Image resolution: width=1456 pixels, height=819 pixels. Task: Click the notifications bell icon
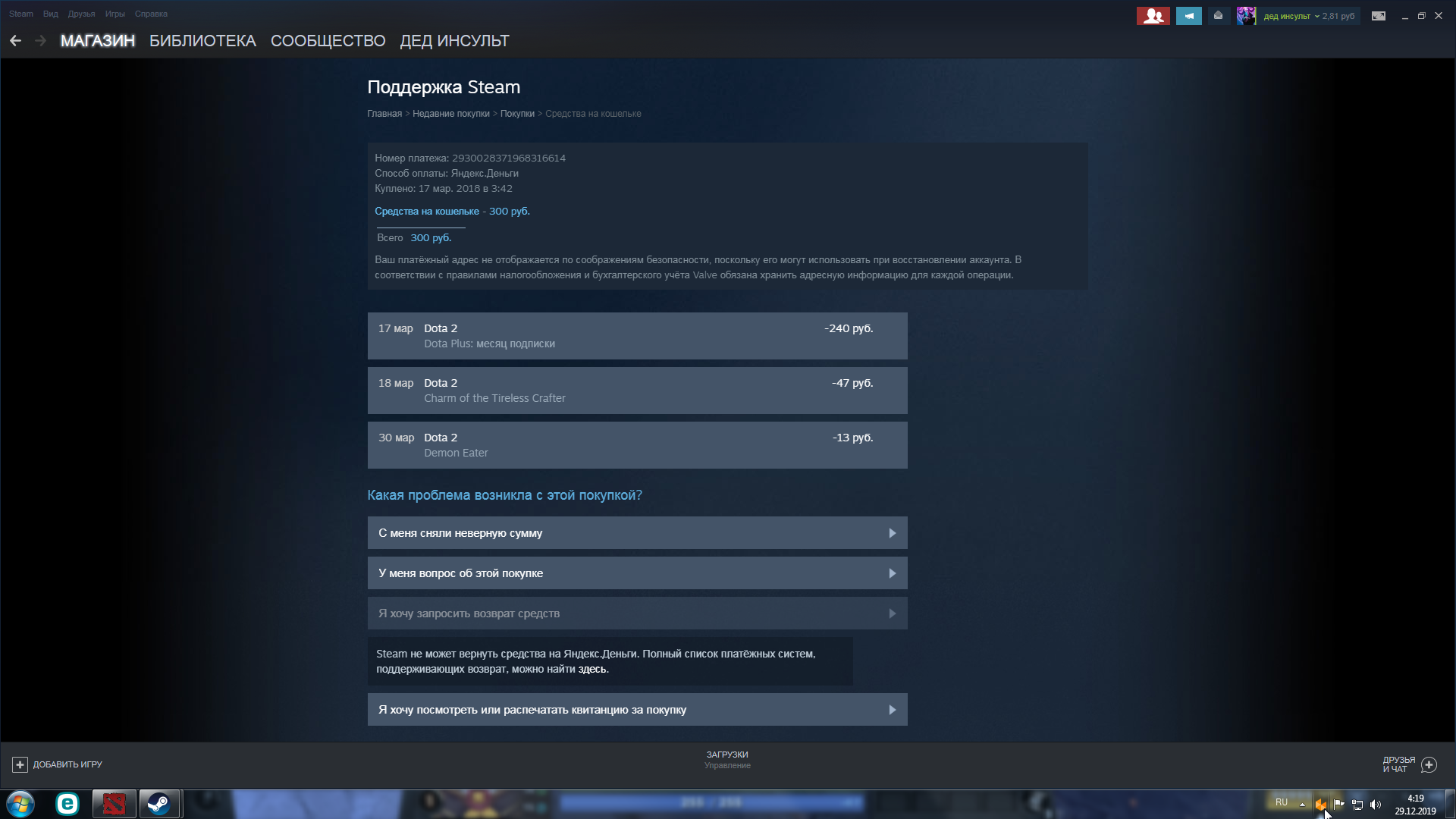coord(1219,15)
